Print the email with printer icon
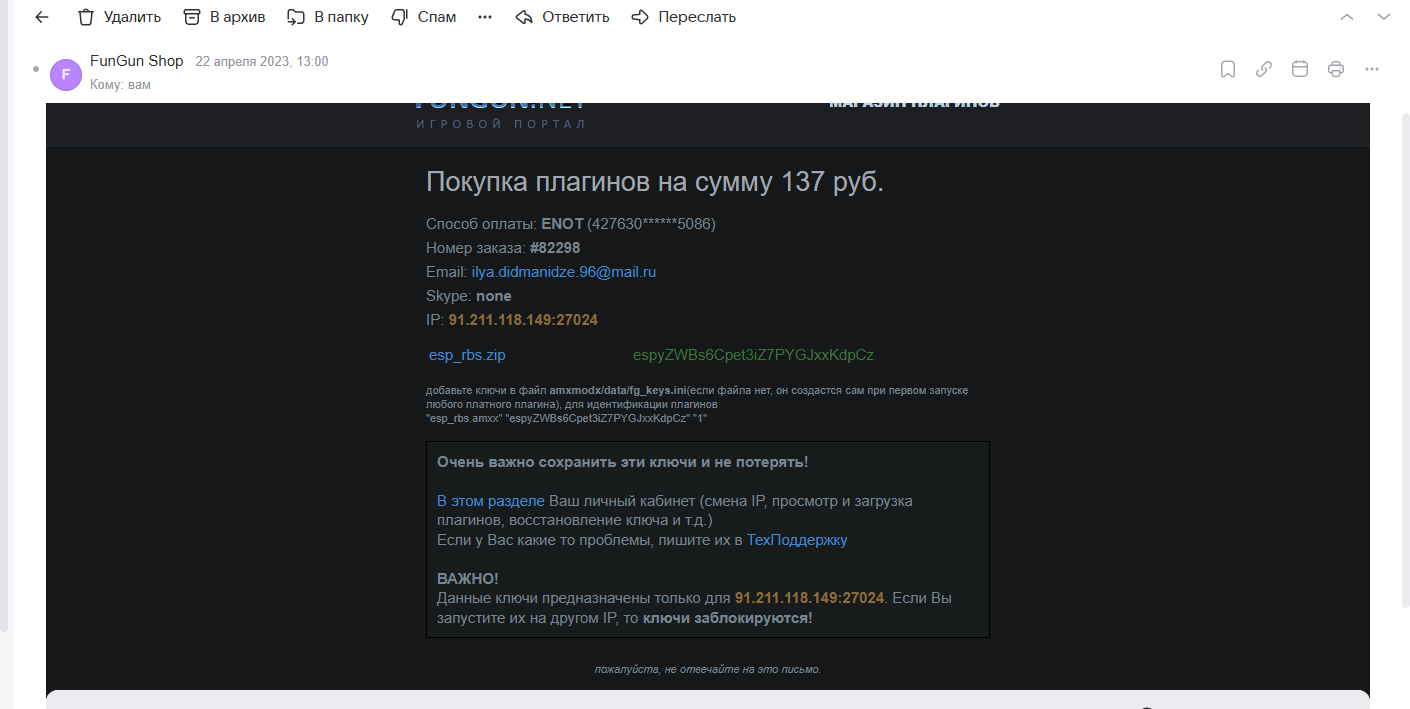Viewport: 1410px width, 709px height. [1336, 69]
